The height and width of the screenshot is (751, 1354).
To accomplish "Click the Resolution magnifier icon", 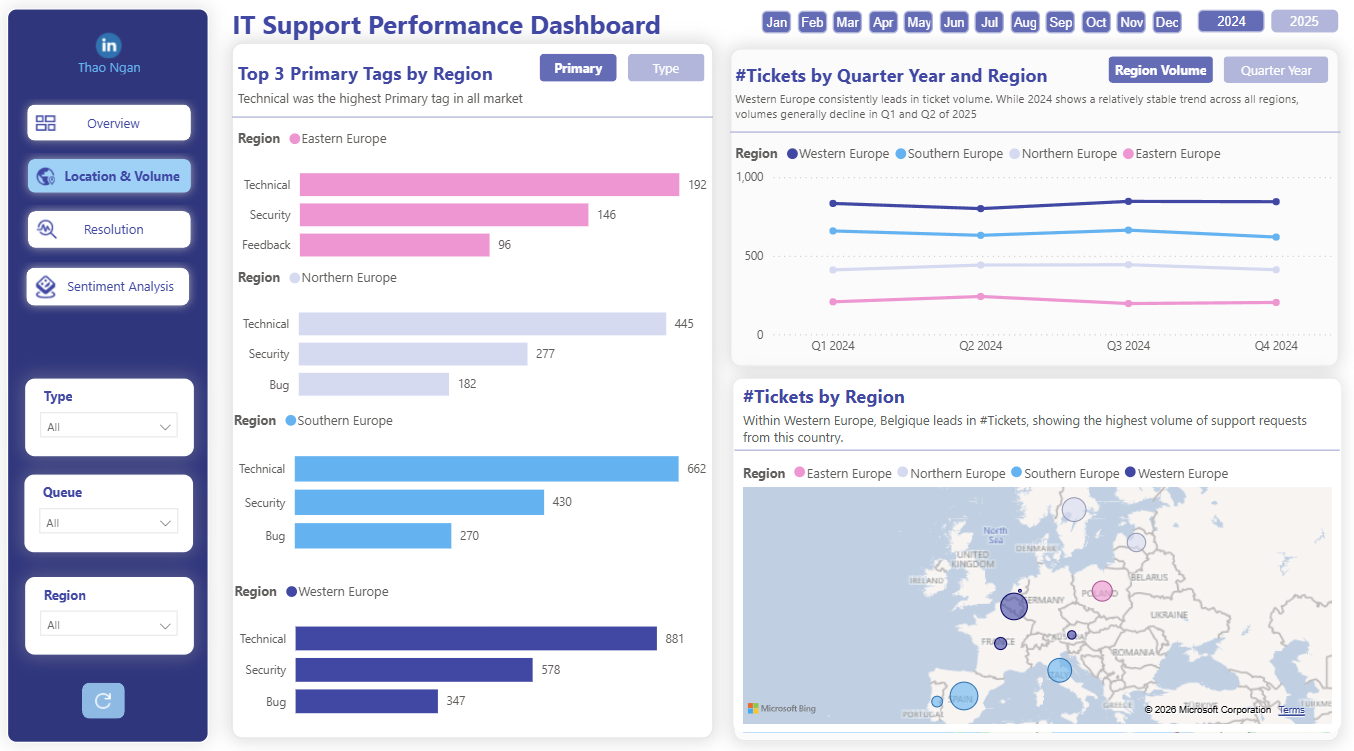I will 46,229.
